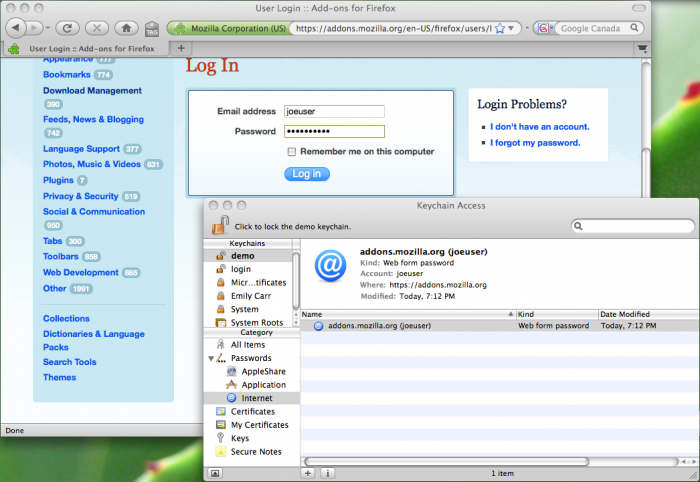The height and width of the screenshot is (482, 700).
Task: Click the Password field
Action: click(334, 131)
